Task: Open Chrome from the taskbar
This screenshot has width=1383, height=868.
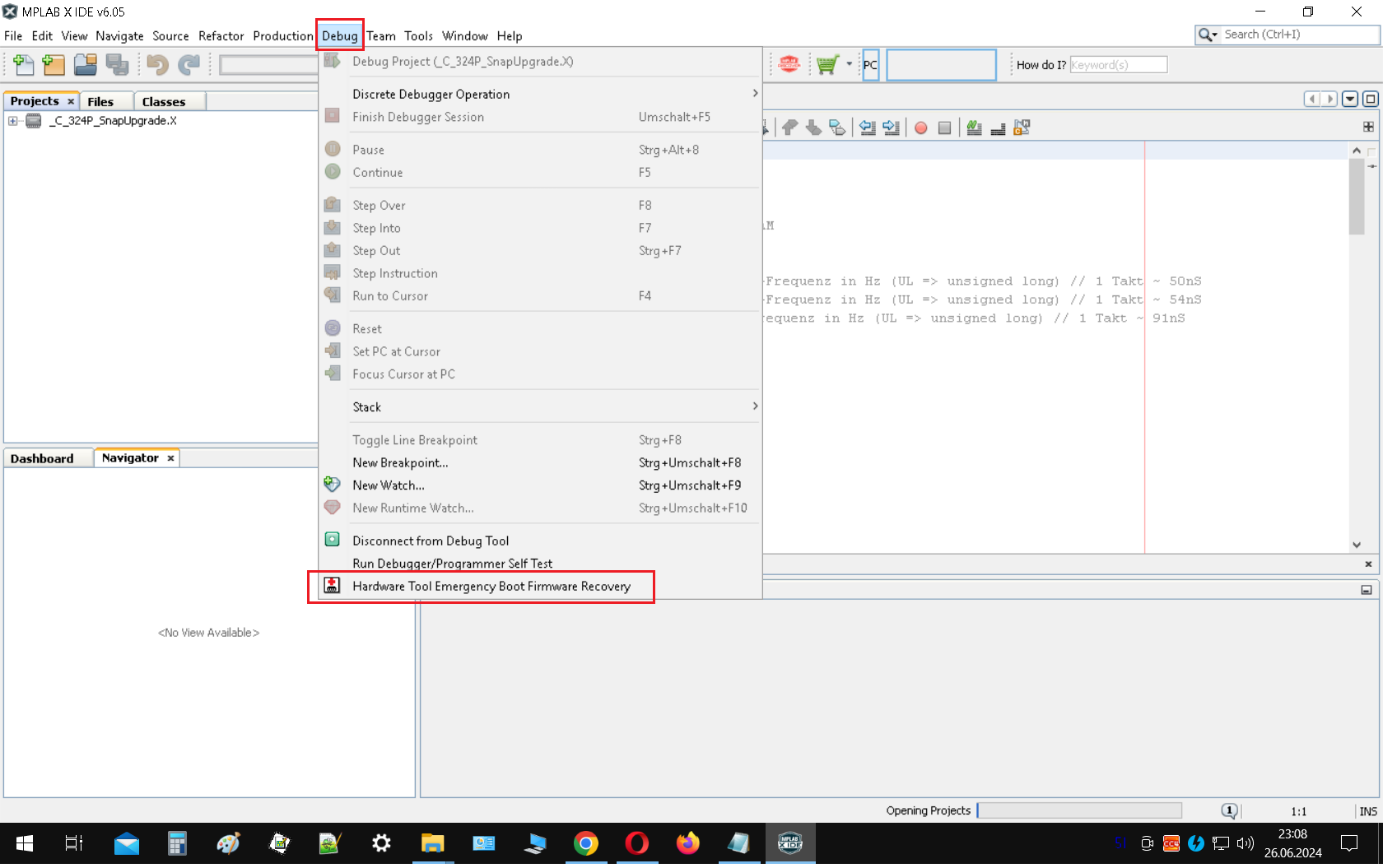Action: [586, 843]
